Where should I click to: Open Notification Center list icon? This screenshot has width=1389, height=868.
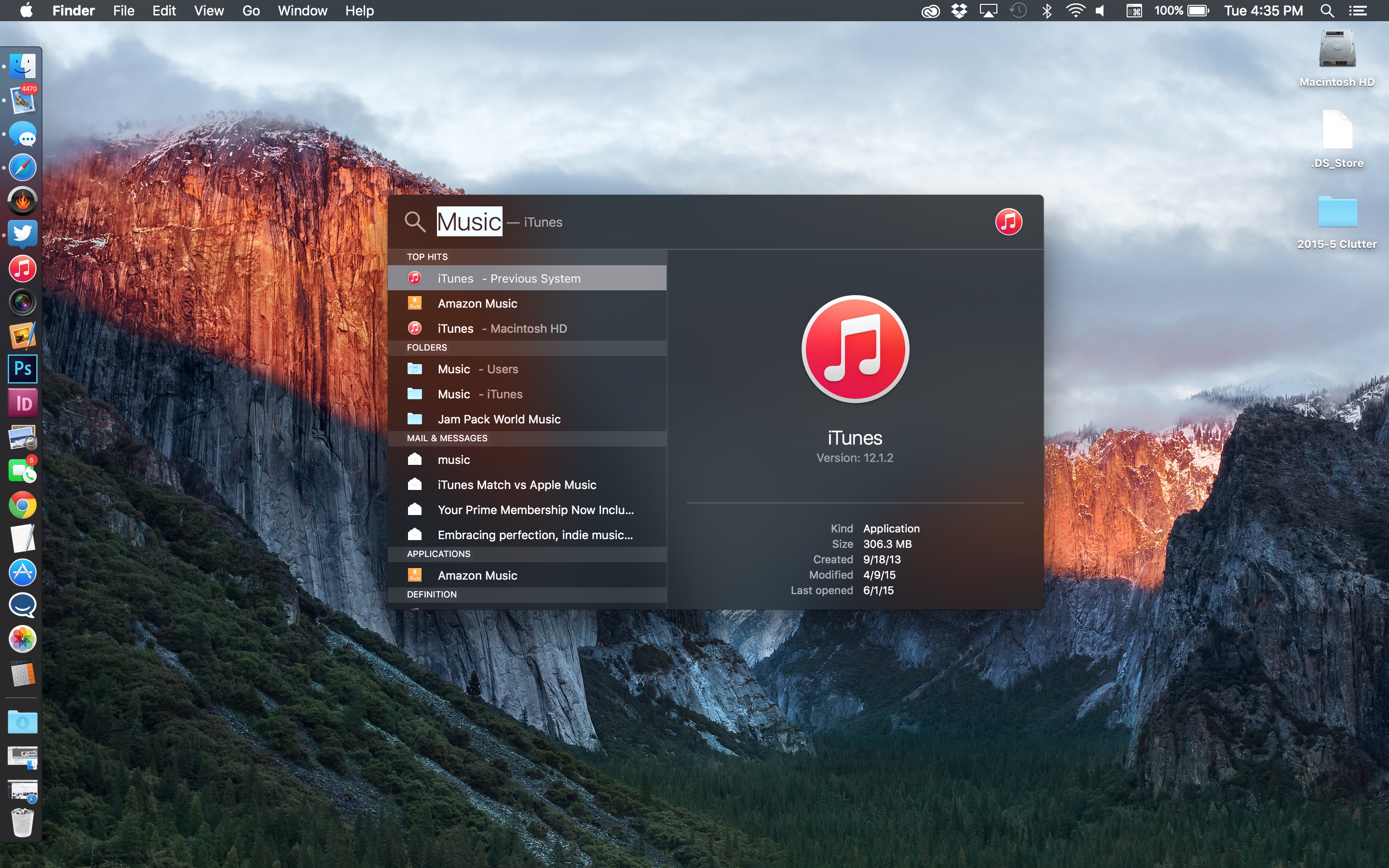[x=1358, y=11]
